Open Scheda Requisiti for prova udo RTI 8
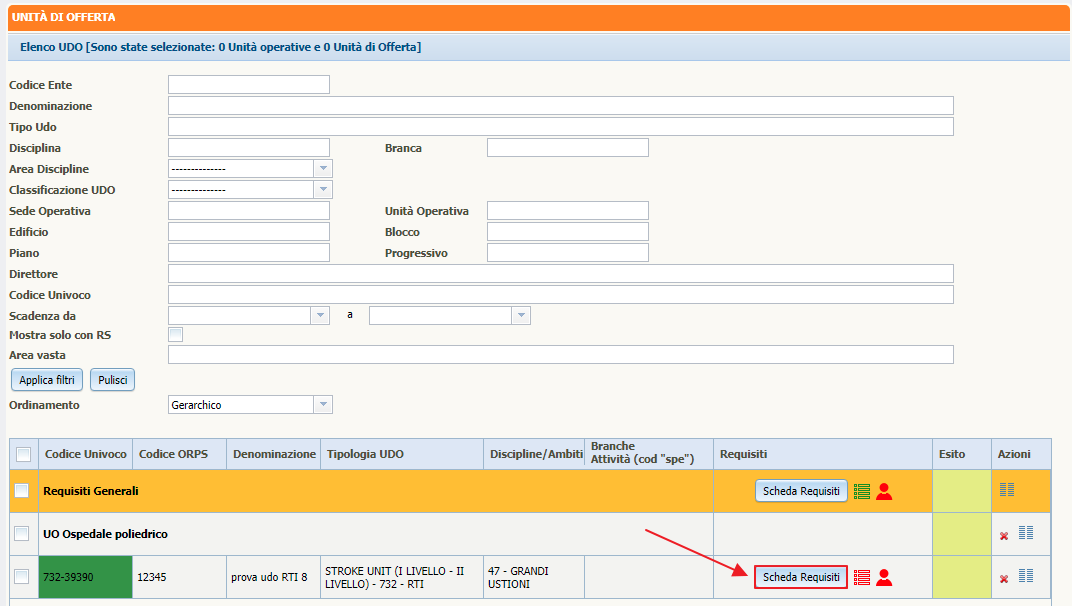Viewport: 1074px width, 606px height. pyautogui.click(x=801, y=577)
